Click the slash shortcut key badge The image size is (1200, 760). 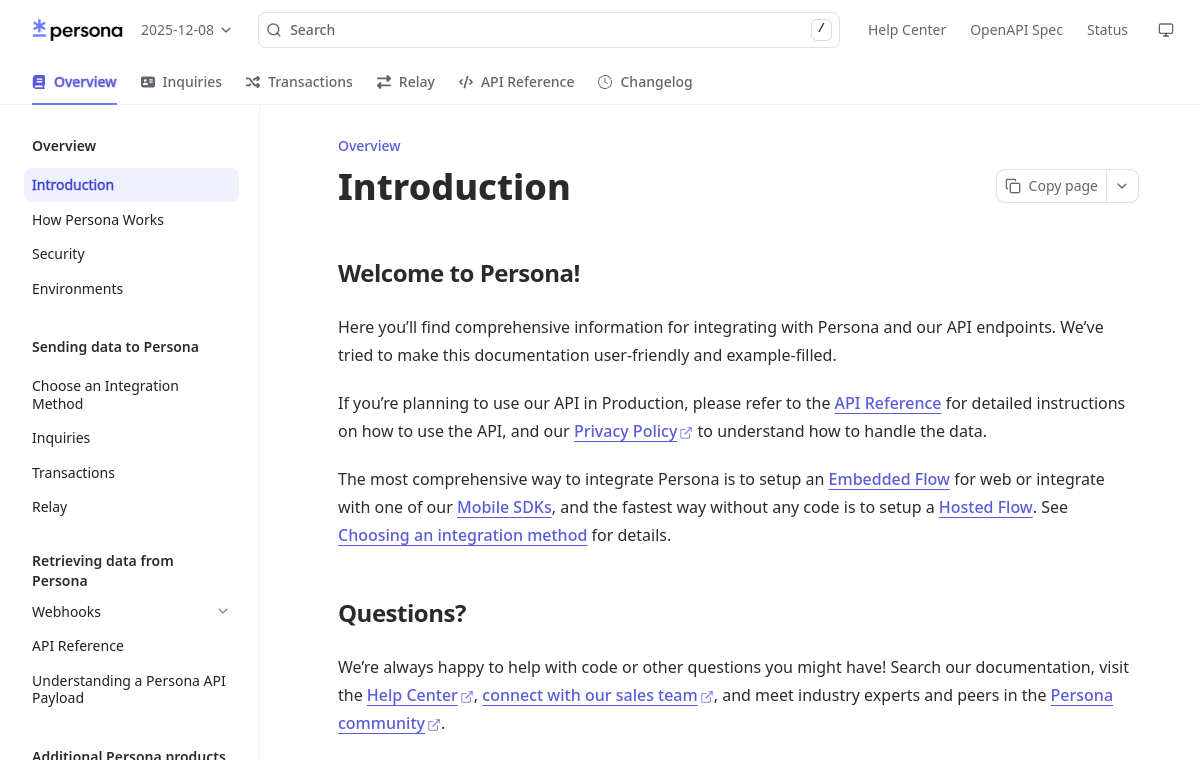(821, 29)
